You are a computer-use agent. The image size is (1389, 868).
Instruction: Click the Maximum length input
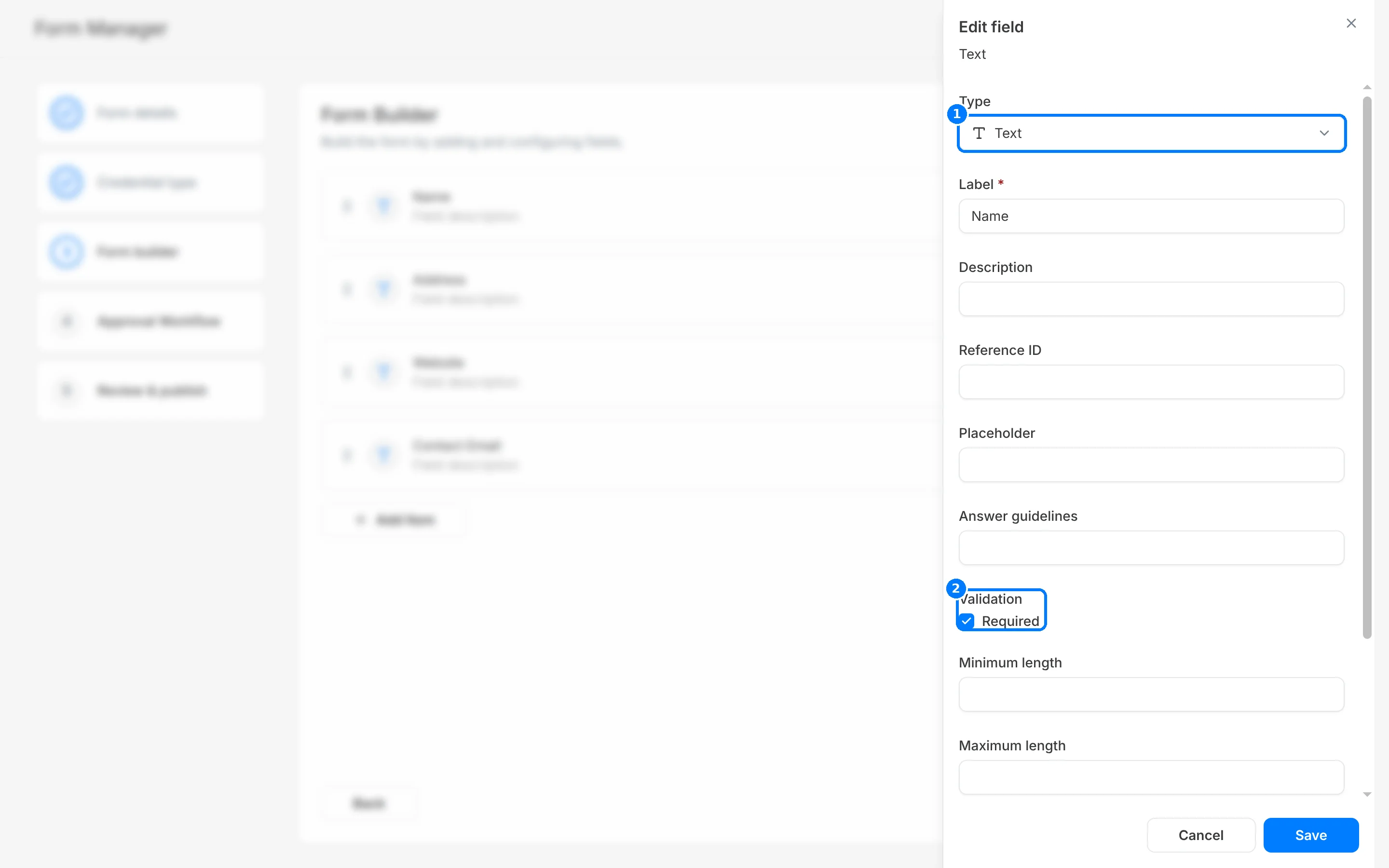[x=1151, y=777]
